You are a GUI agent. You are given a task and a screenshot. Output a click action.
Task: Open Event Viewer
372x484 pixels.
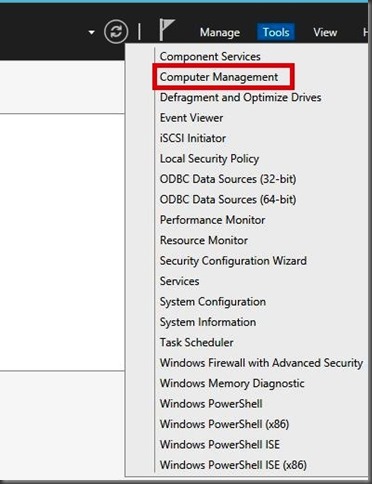(191, 118)
